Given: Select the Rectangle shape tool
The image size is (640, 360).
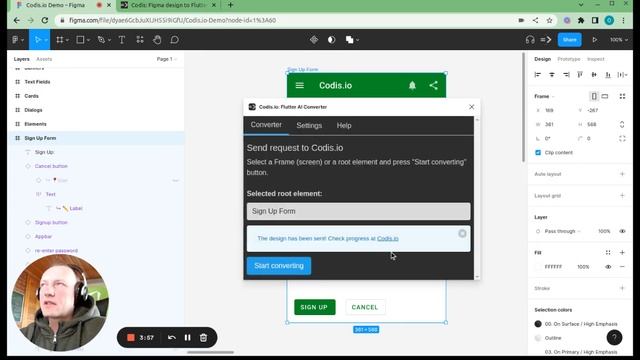Looking at the screenshot, I should tap(80, 40).
